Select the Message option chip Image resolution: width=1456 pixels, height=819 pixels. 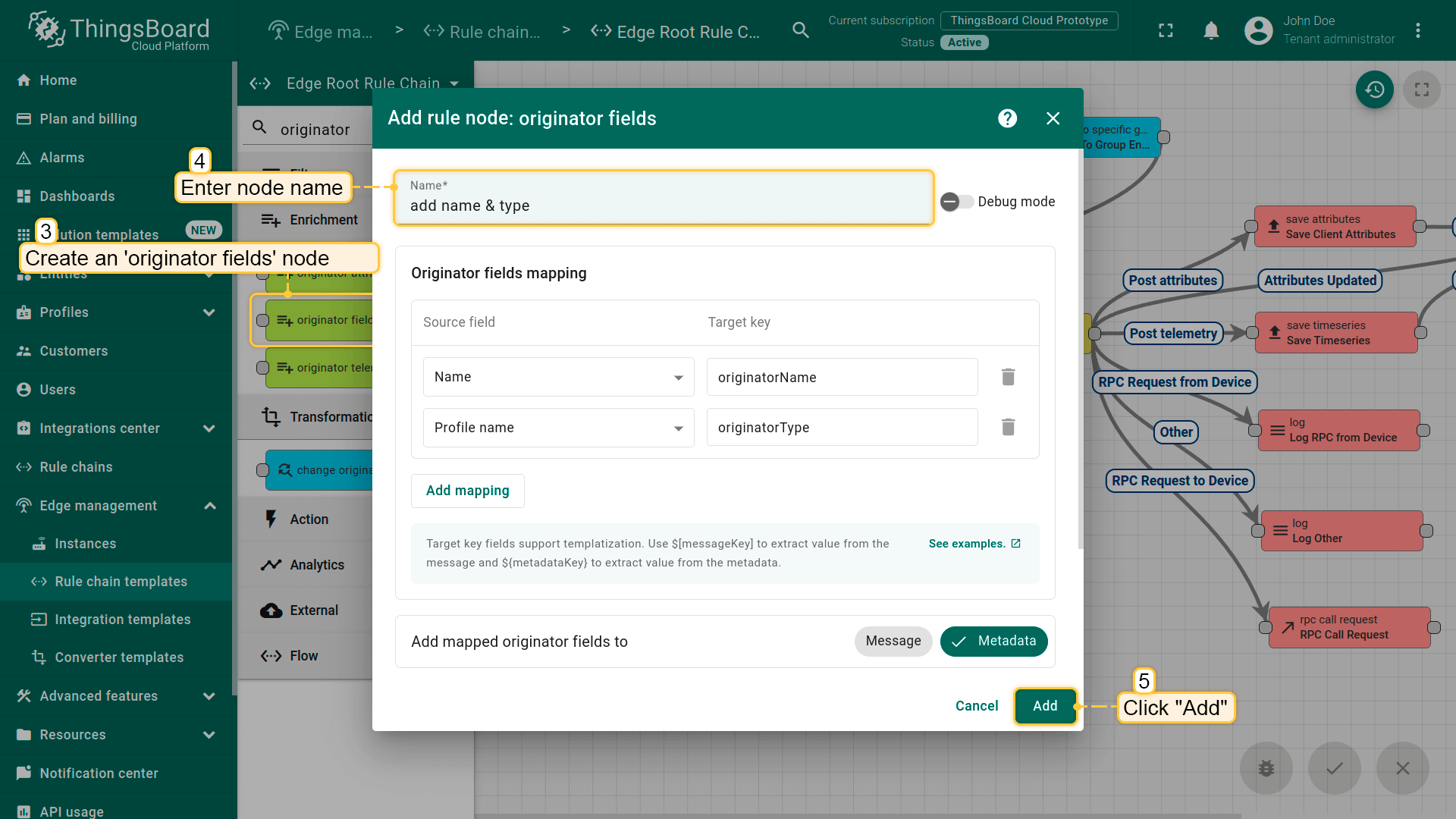(893, 641)
